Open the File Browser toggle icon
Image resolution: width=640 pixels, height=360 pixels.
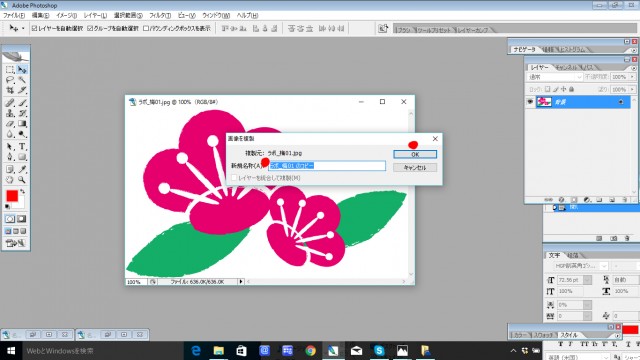tap(383, 28)
